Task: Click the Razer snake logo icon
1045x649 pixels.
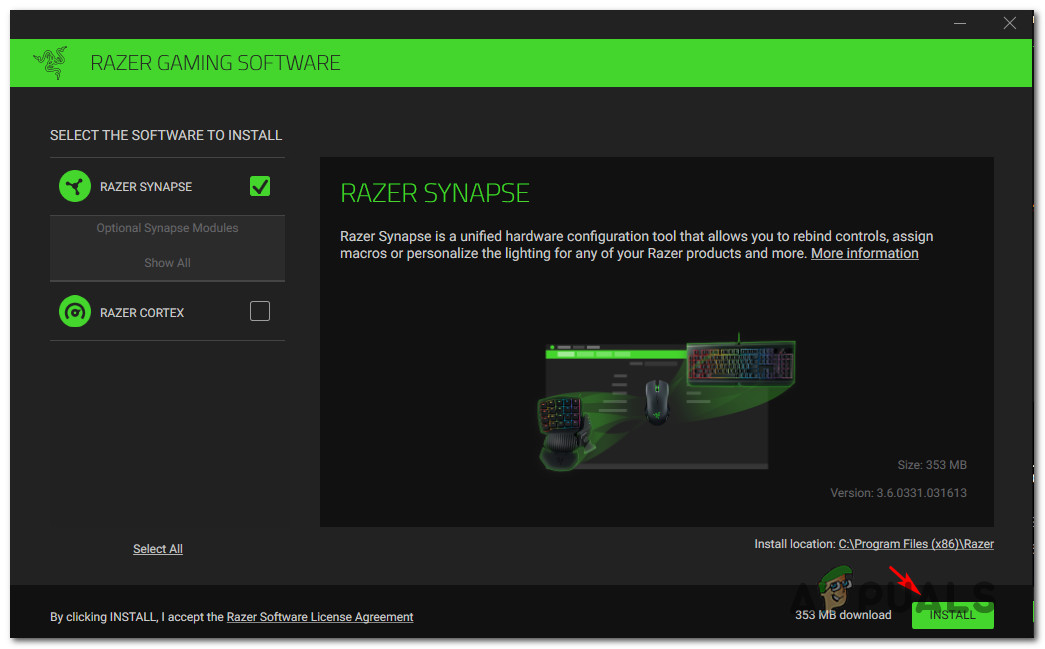Action: (51, 63)
